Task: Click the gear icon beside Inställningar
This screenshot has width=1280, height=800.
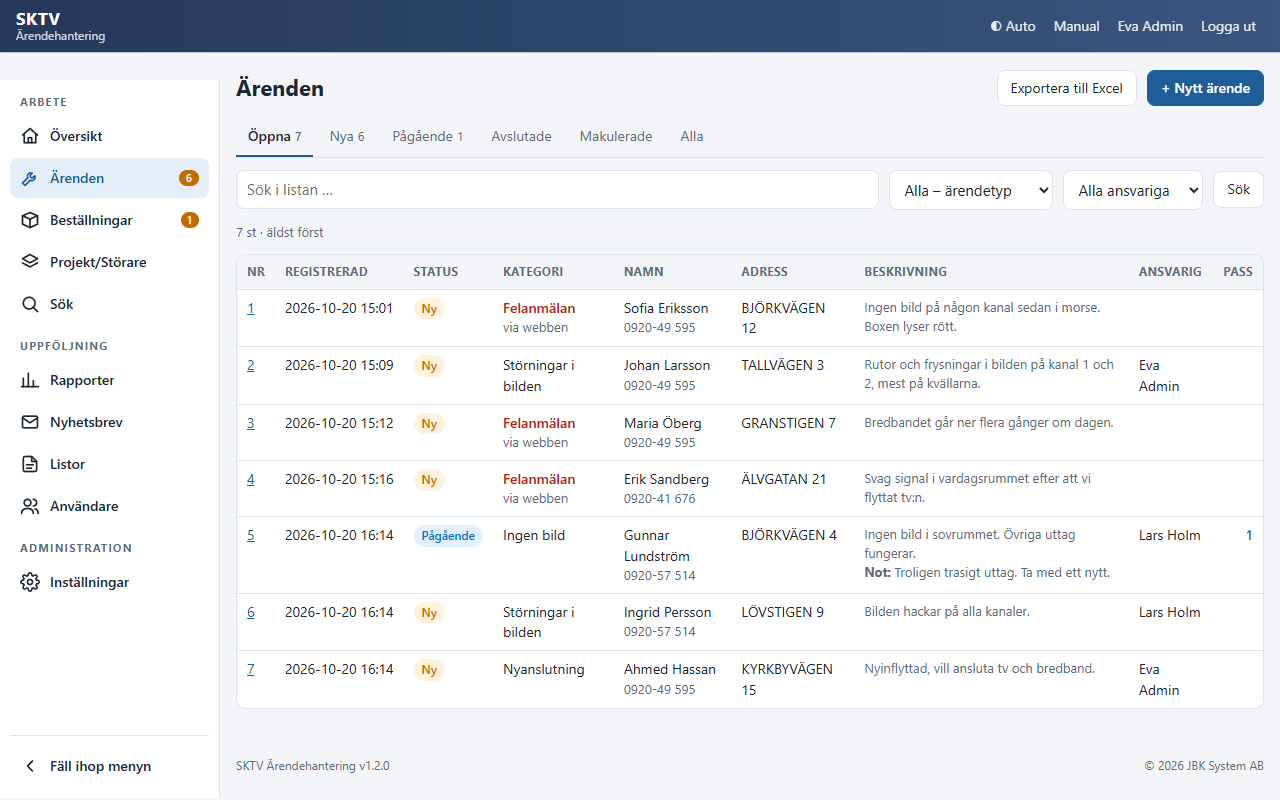Action: click(x=30, y=582)
